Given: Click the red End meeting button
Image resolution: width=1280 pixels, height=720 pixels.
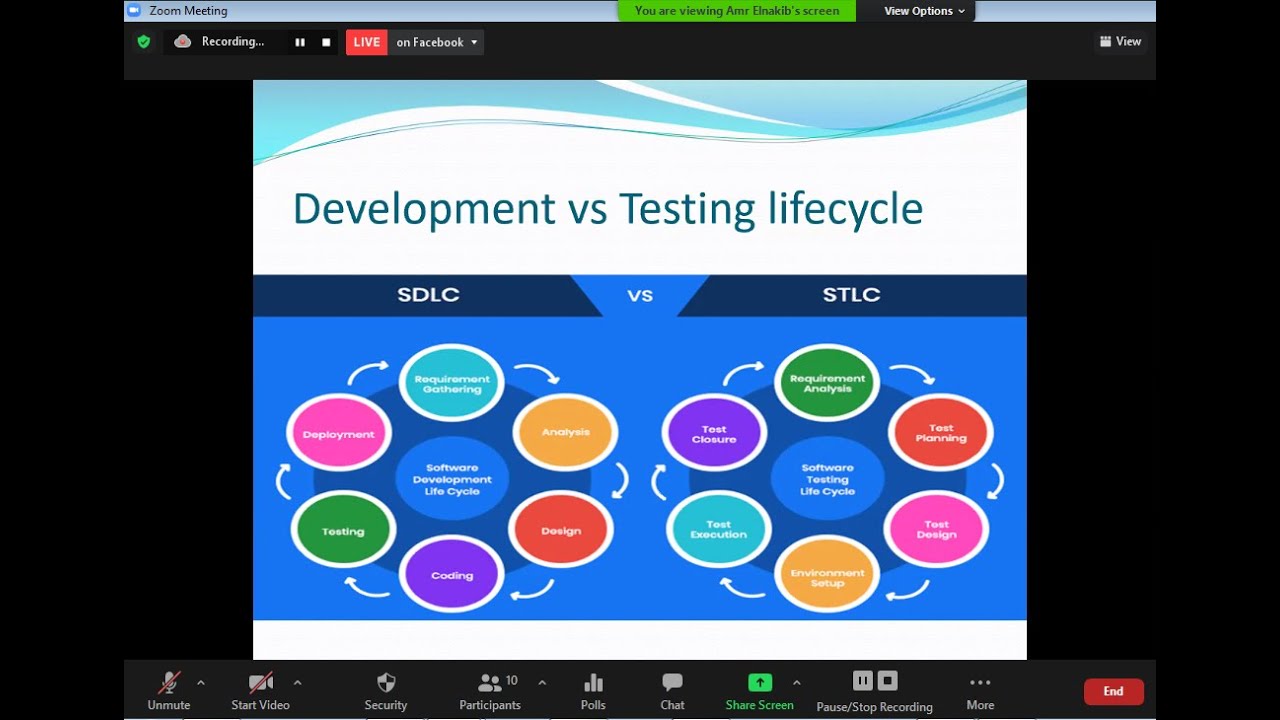Looking at the screenshot, I should [x=1113, y=691].
